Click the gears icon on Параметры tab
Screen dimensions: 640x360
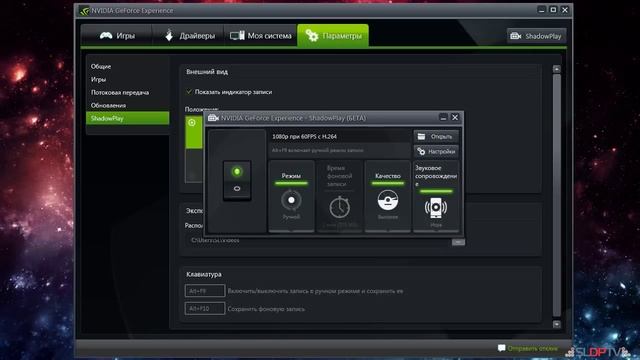point(312,36)
